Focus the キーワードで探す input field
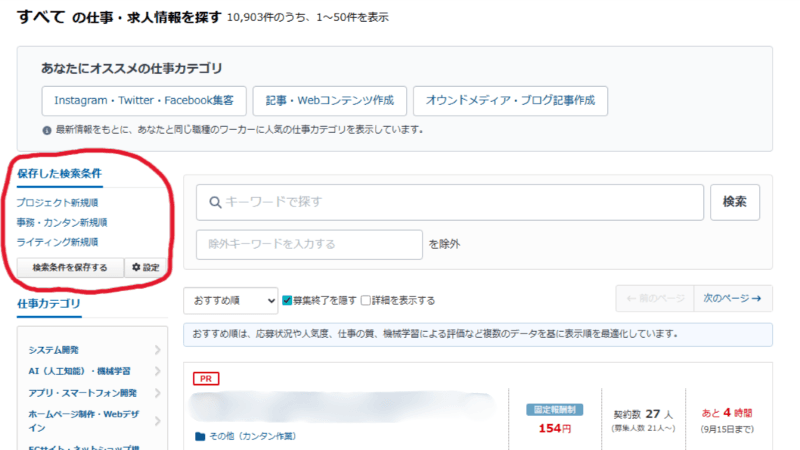This screenshot has width=800, height=450. click(x=450, y=203)
